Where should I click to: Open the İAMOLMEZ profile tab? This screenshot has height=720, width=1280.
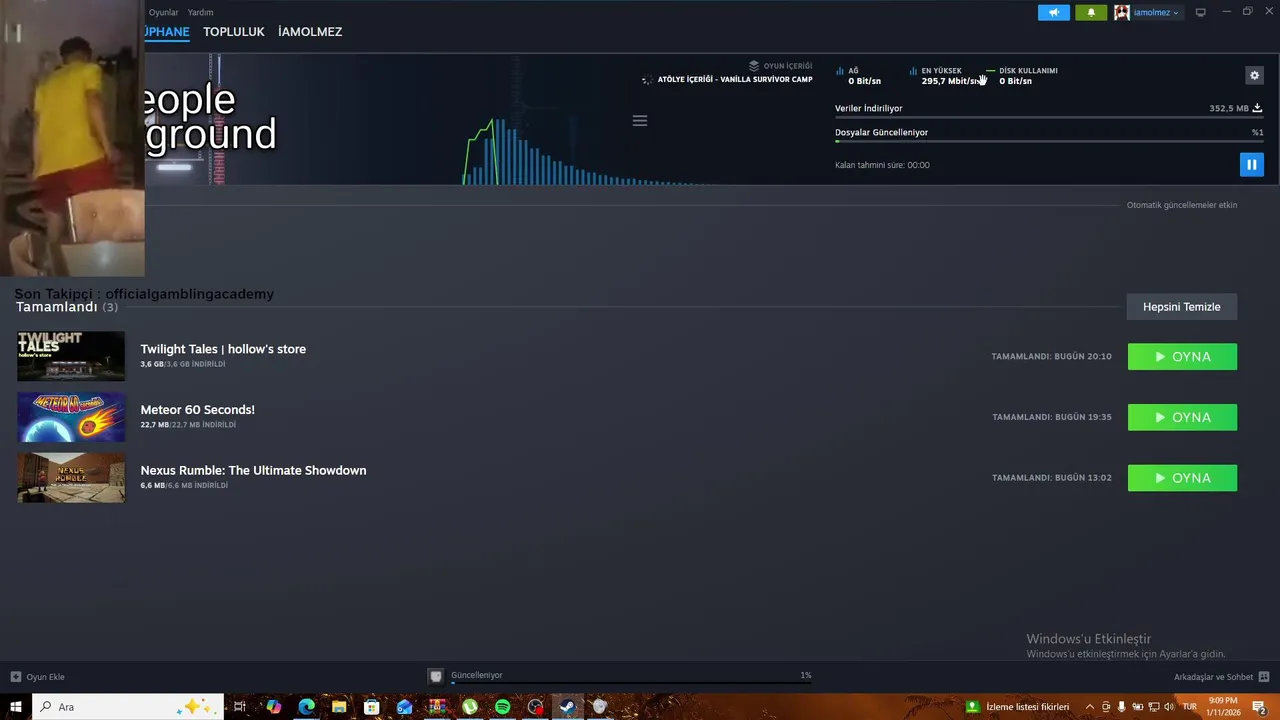pyautogui.click(x=310, y=32)
